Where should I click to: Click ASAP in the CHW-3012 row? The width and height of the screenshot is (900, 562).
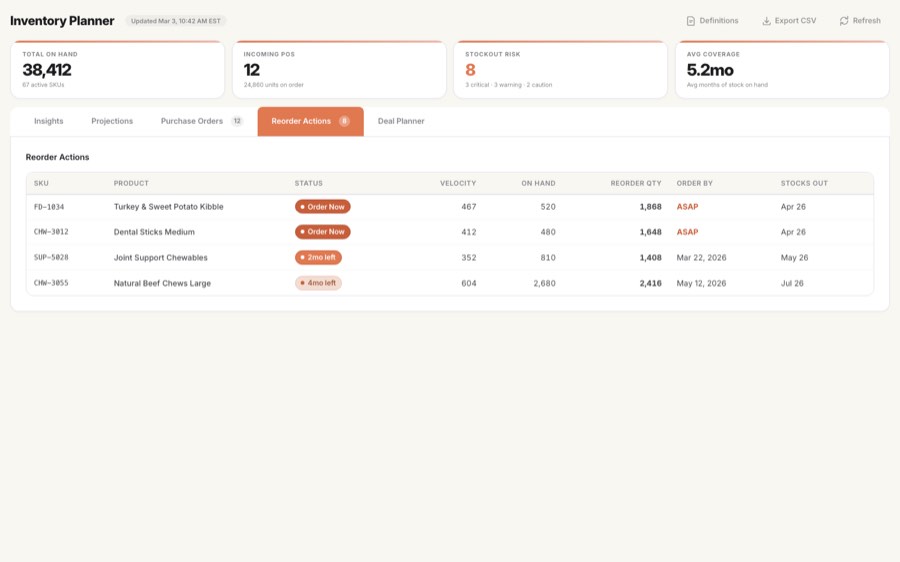click(x=687, y=232)
